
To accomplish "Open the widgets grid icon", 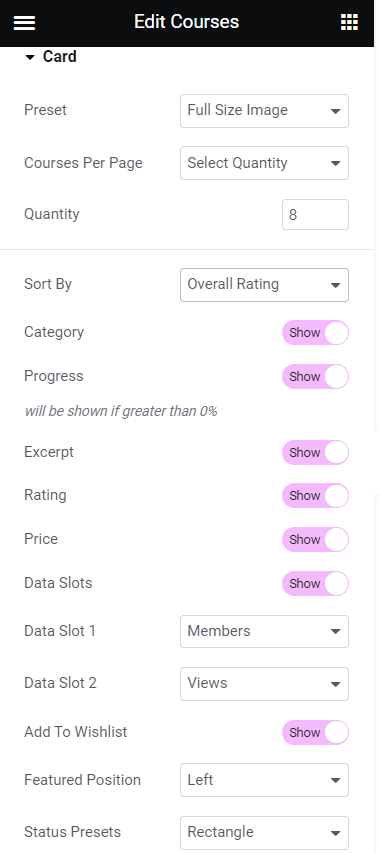I will 349,22.
